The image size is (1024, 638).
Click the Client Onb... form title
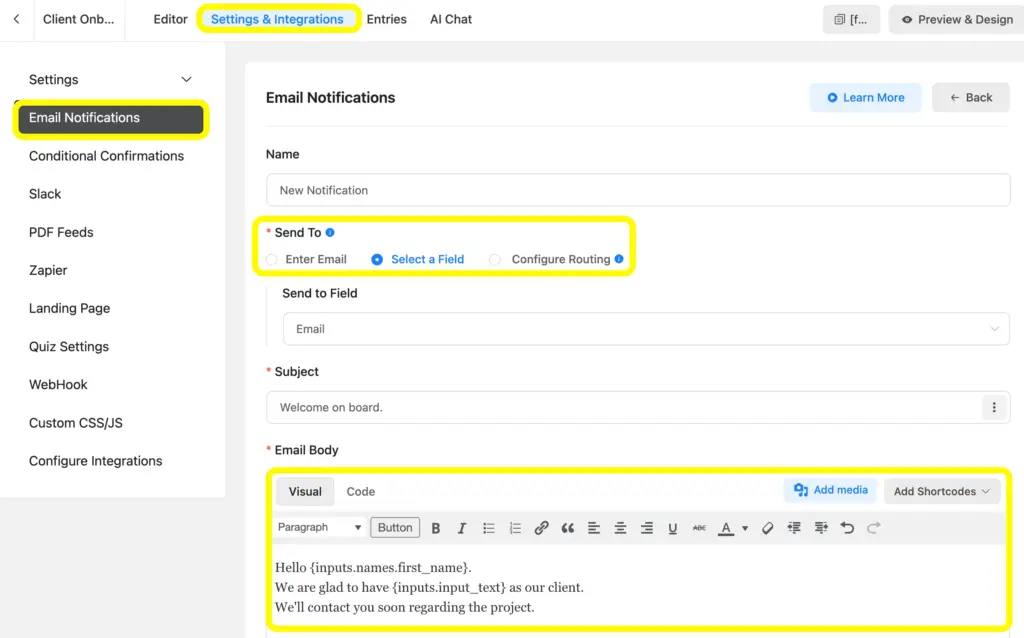tap(78, 20)
